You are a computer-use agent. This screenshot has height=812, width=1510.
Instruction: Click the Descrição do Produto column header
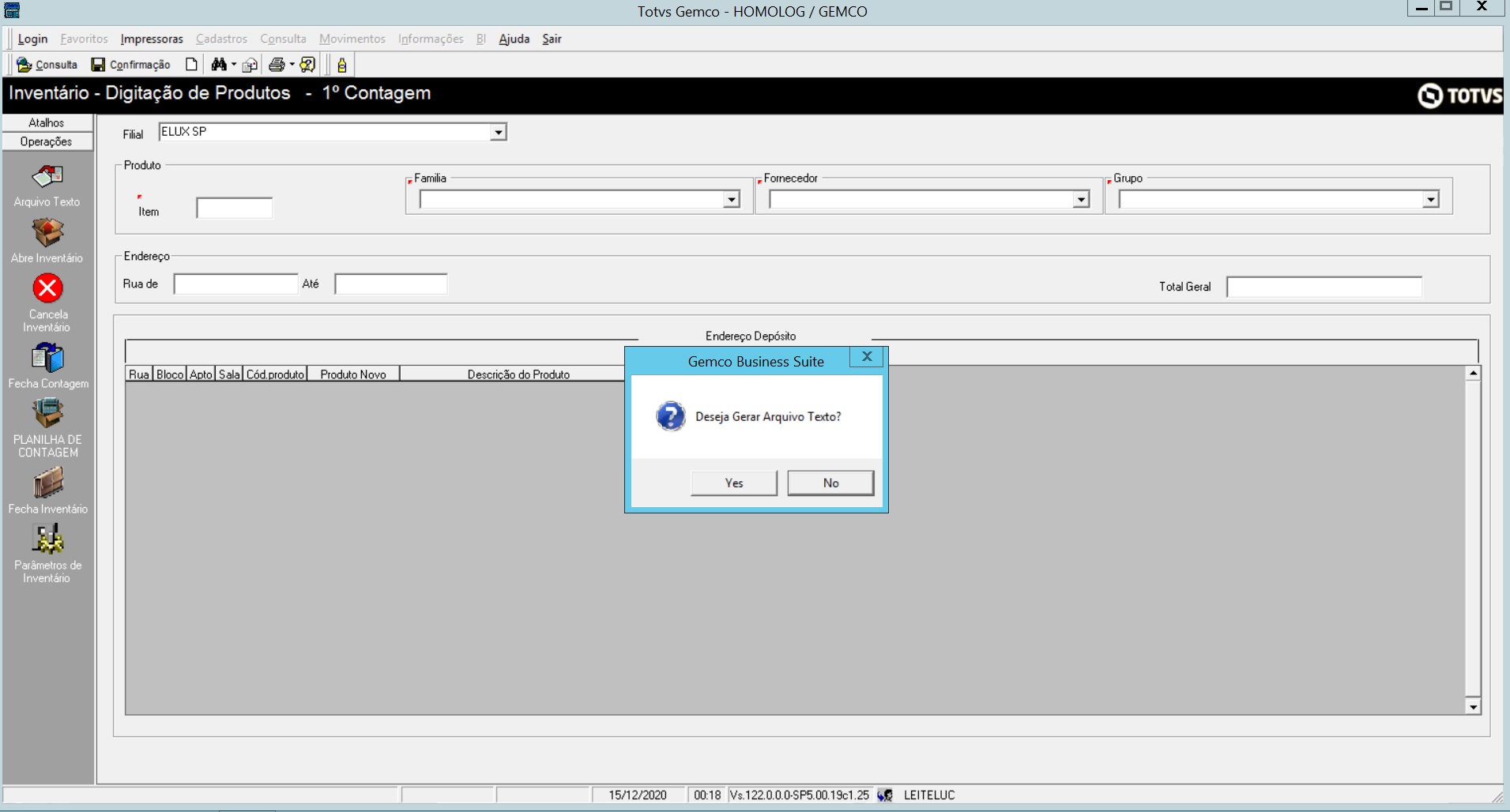(x=518, y=374)
